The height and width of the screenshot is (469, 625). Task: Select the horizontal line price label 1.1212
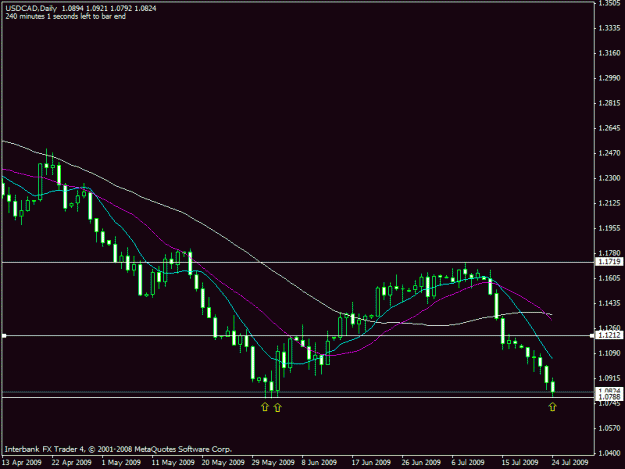[x=609, y=336]
